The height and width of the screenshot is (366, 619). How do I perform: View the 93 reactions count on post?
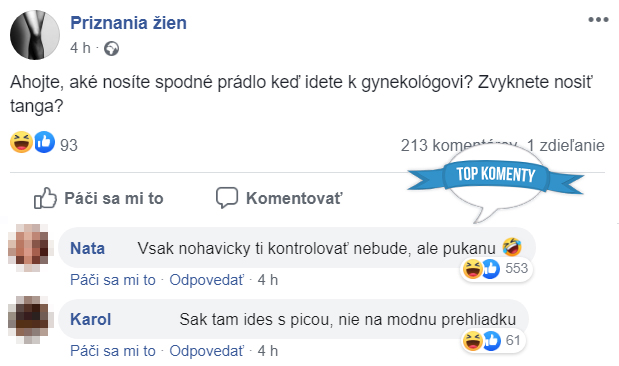click(x=69, y=145)
